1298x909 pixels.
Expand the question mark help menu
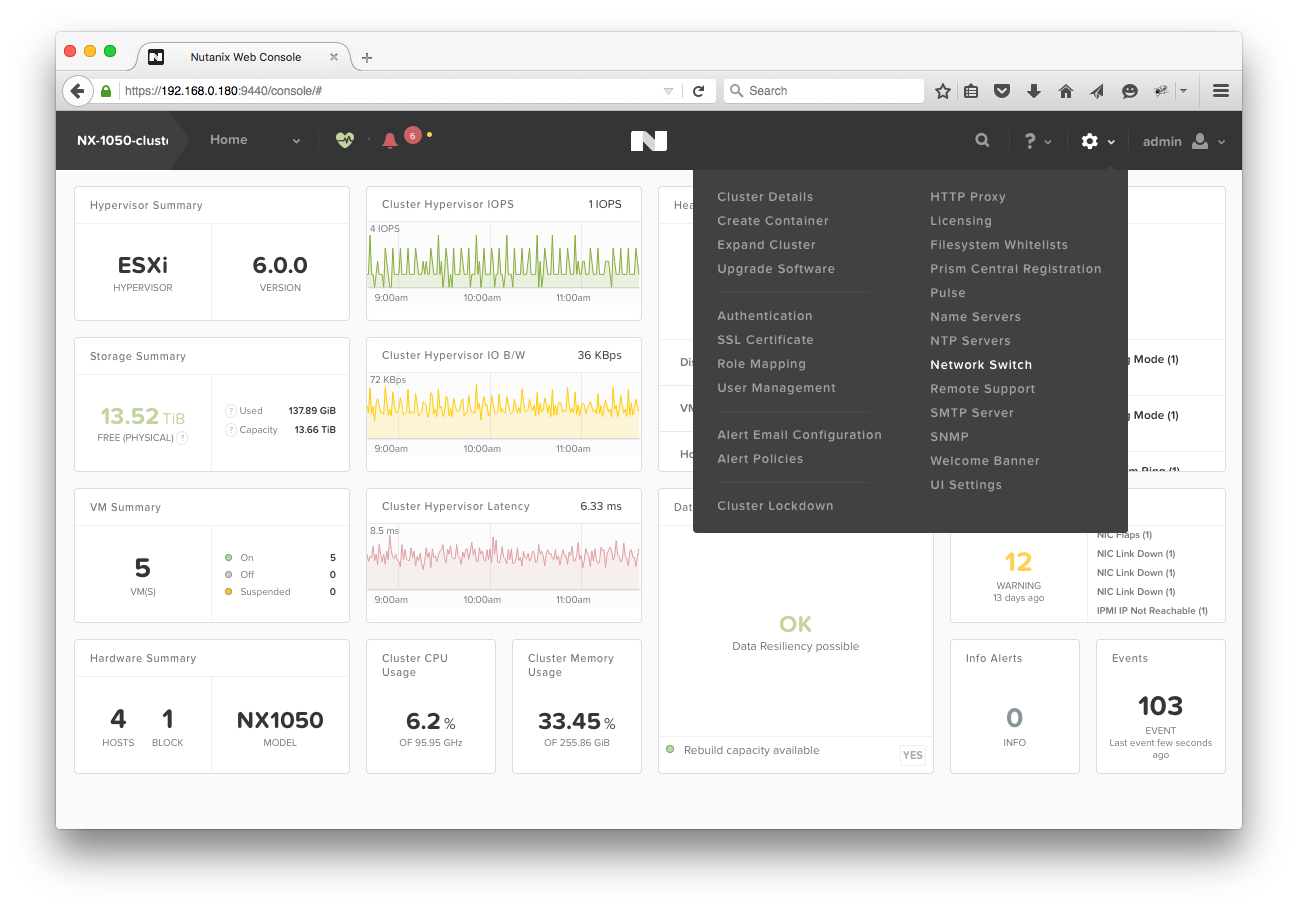click(1037, 142)
